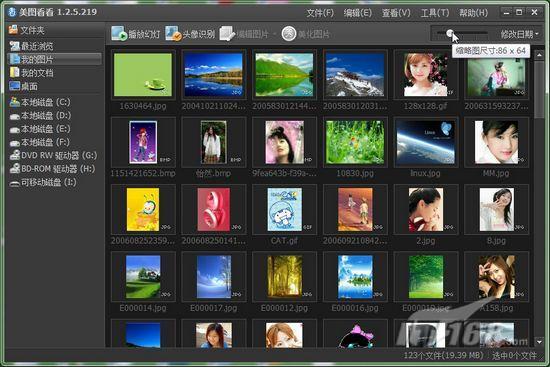Open the 工具(T) menu

(x=435, y=13)
